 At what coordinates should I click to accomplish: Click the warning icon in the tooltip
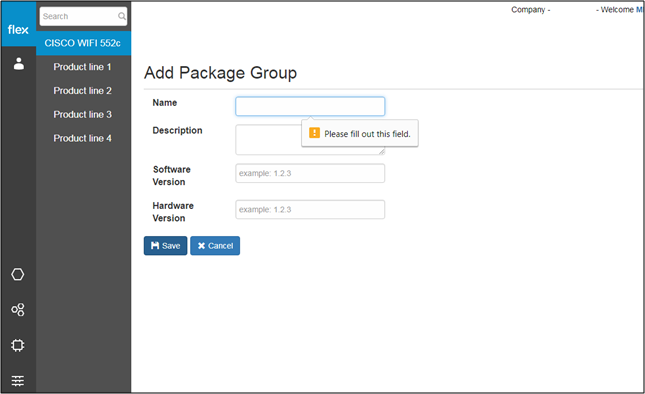point(314,133)
